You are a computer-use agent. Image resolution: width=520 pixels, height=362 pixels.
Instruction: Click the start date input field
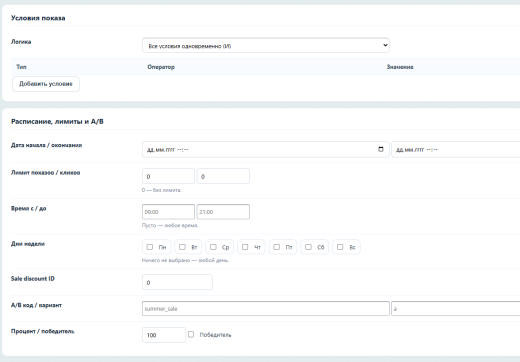(x=266, y=149)
